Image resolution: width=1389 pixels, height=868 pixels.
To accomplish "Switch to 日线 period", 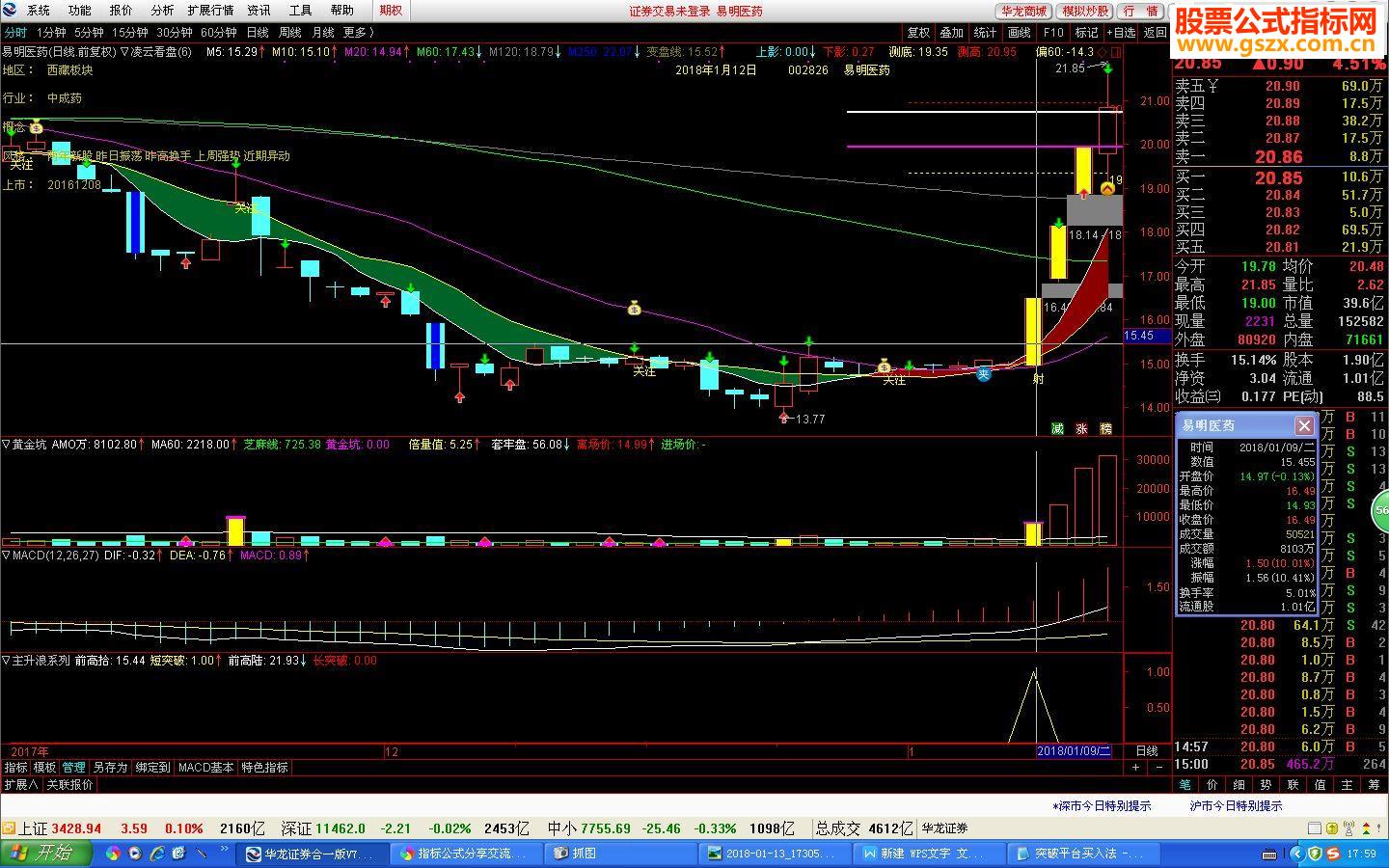I will (258, 32).
